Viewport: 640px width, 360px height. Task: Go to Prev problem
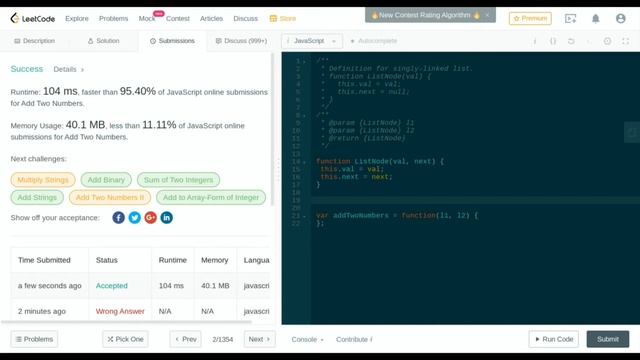(186, 339)
